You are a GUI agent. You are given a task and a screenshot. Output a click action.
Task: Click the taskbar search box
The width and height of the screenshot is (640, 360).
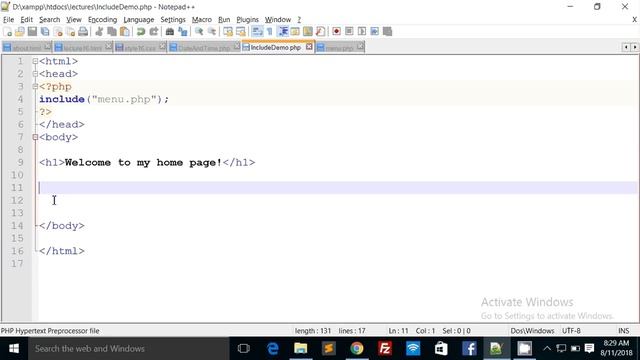129,349
